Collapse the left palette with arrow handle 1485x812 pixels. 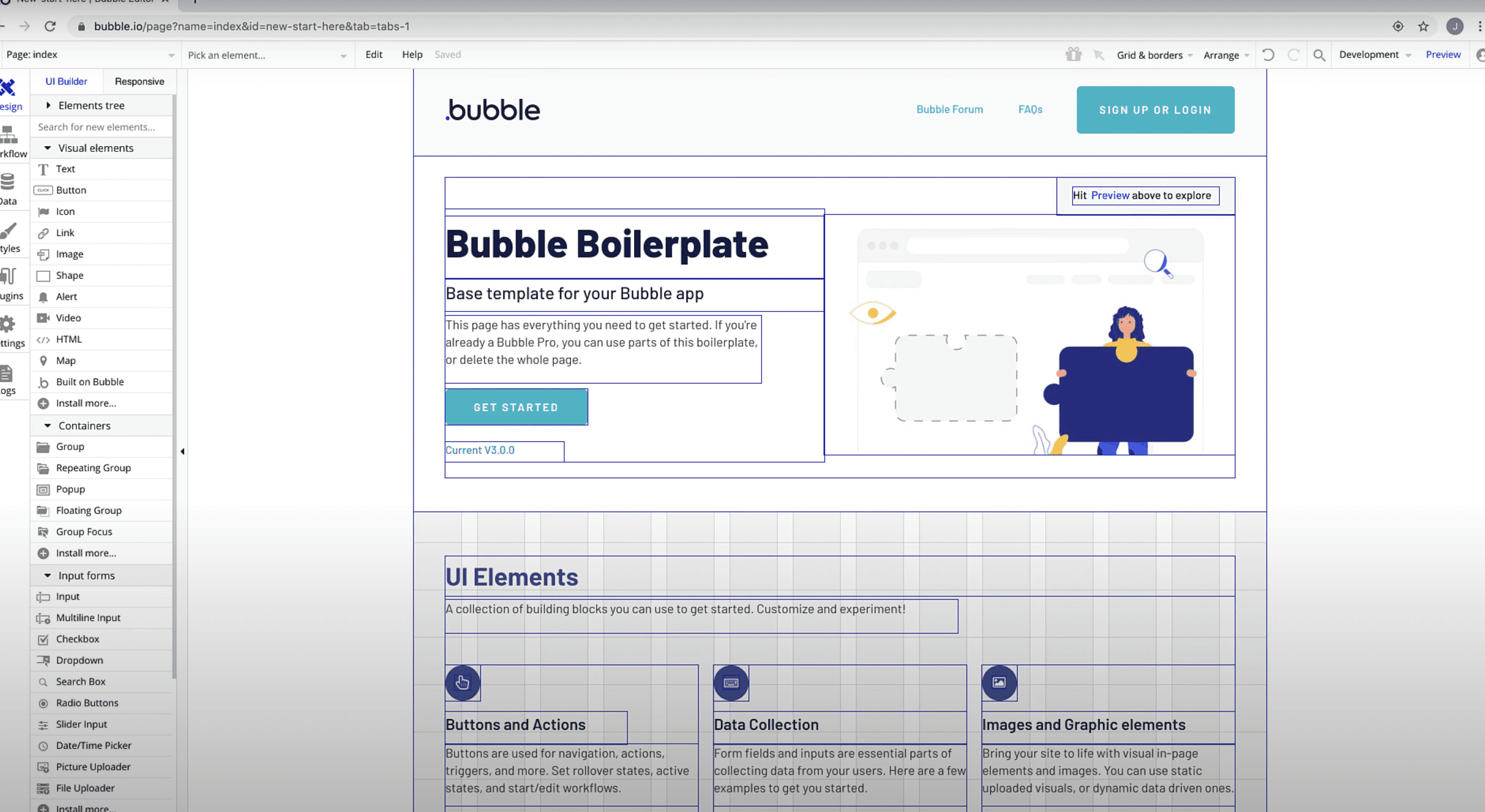[x=183, y=452]
